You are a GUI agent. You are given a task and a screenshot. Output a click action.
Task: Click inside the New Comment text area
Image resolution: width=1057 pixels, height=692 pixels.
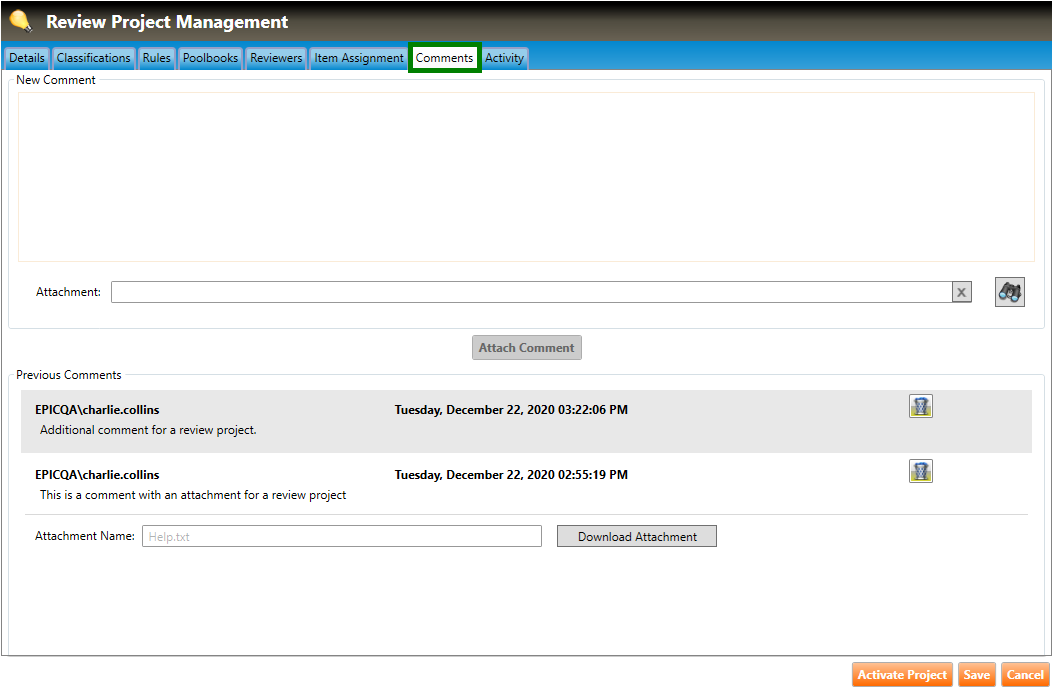(526, 177)
